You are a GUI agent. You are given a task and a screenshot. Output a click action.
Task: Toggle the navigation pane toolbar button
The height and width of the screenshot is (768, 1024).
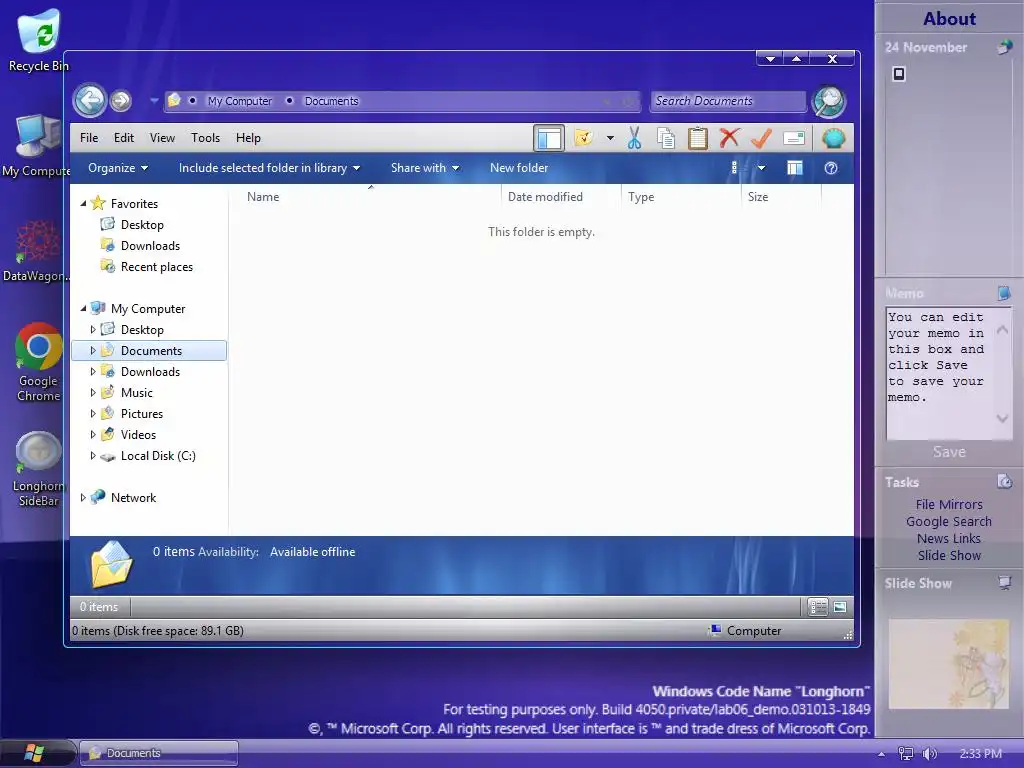[x=549, y=138]
